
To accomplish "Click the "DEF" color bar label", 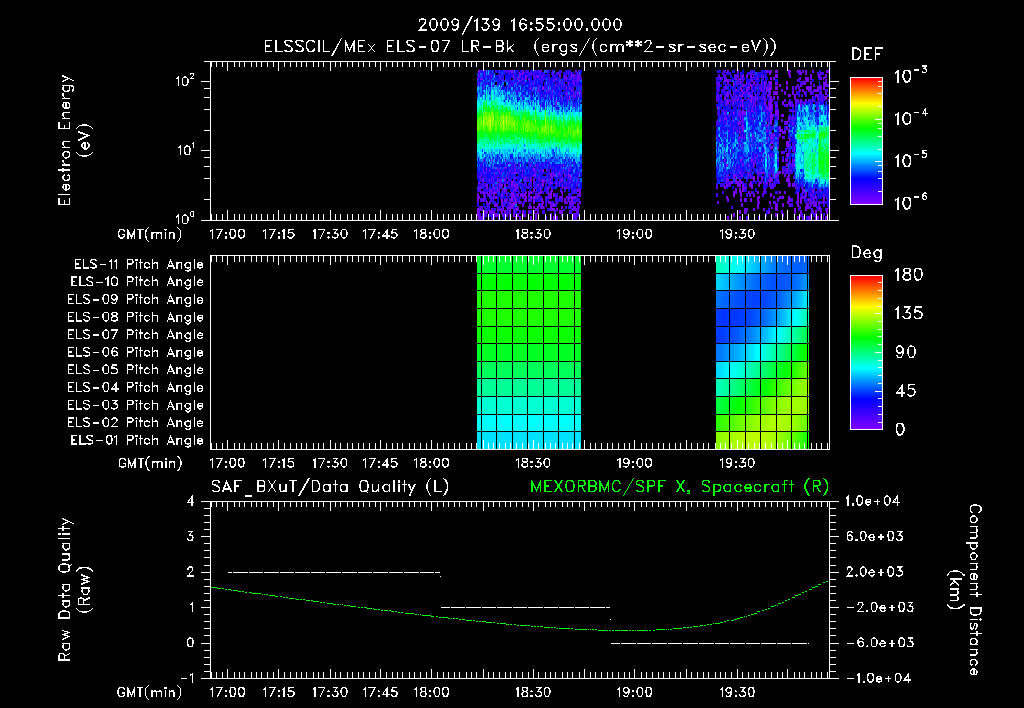I will click(867, 55).
